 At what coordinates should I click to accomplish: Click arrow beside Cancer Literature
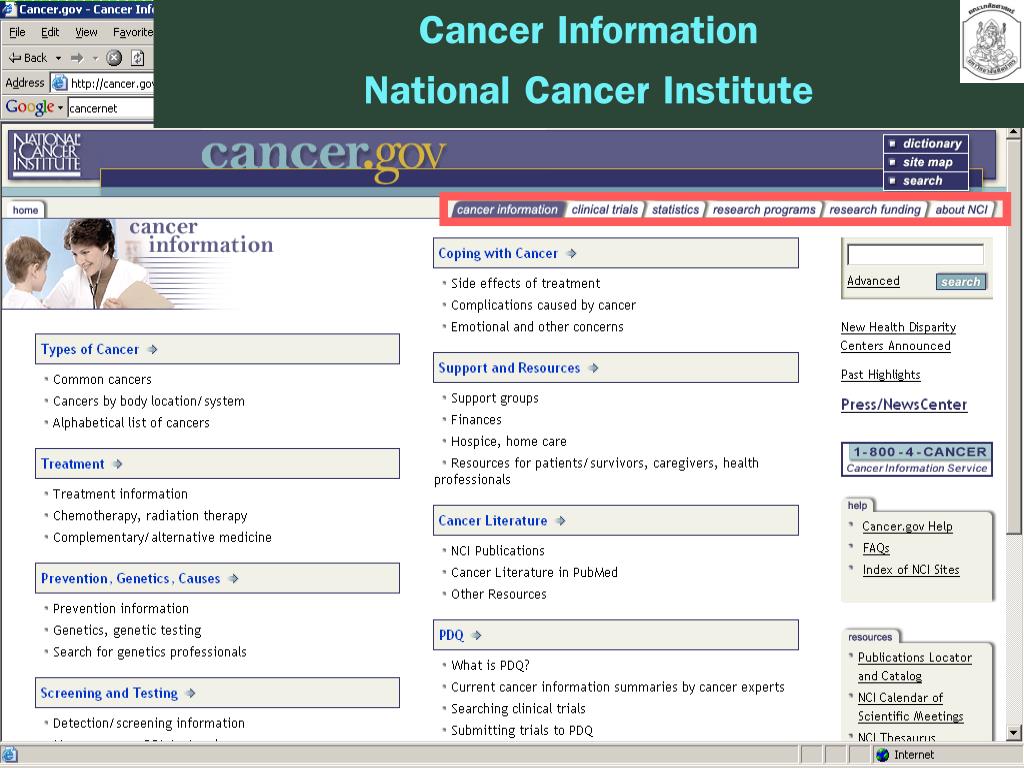[561, 520]
